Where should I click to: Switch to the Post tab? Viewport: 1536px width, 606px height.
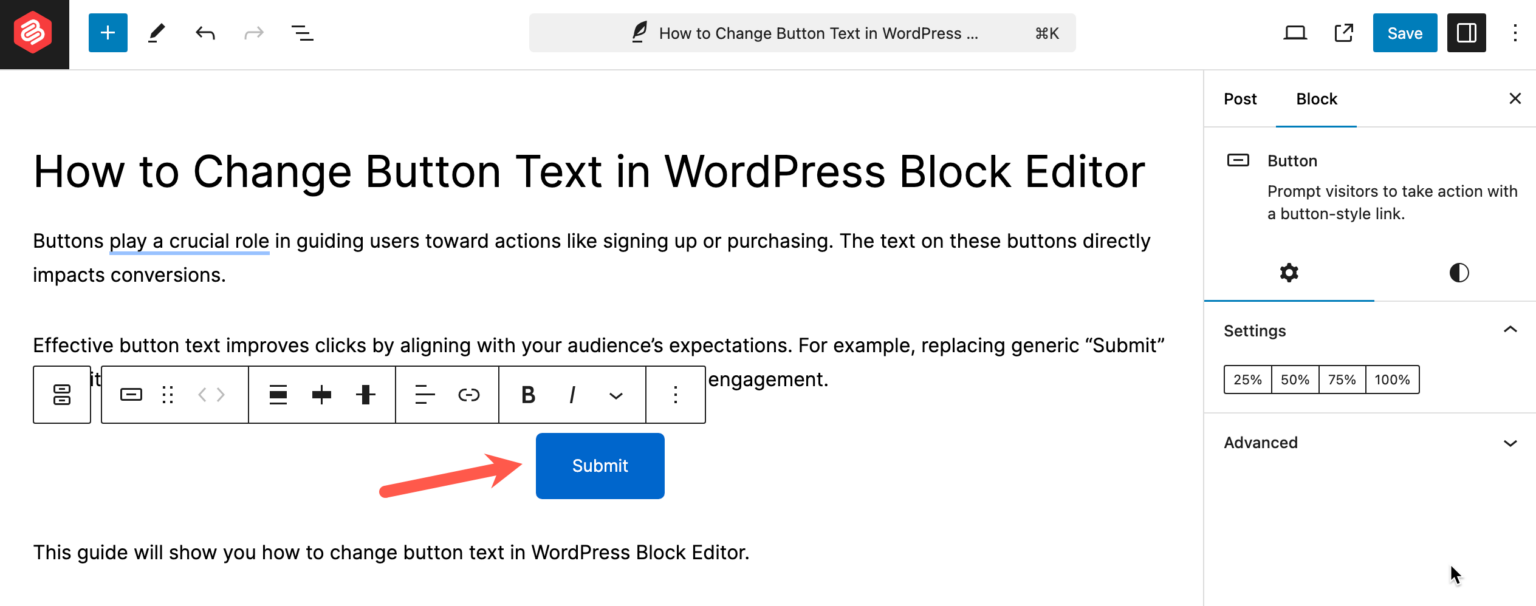(1239, 99)
